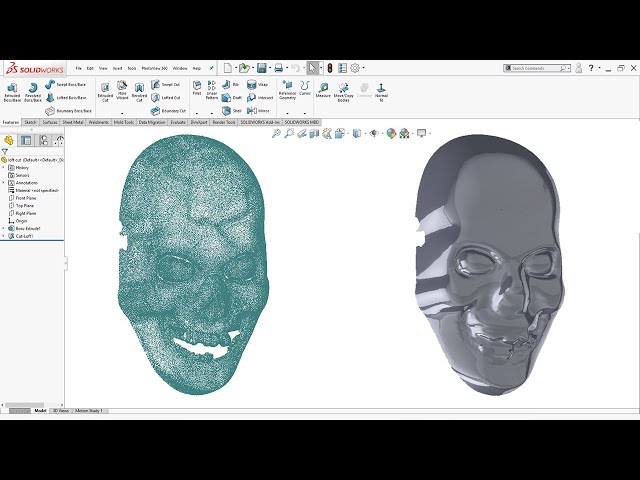Open the New document dropdown arrow
Screen dimensions: 640x480
tap(236, 68)
